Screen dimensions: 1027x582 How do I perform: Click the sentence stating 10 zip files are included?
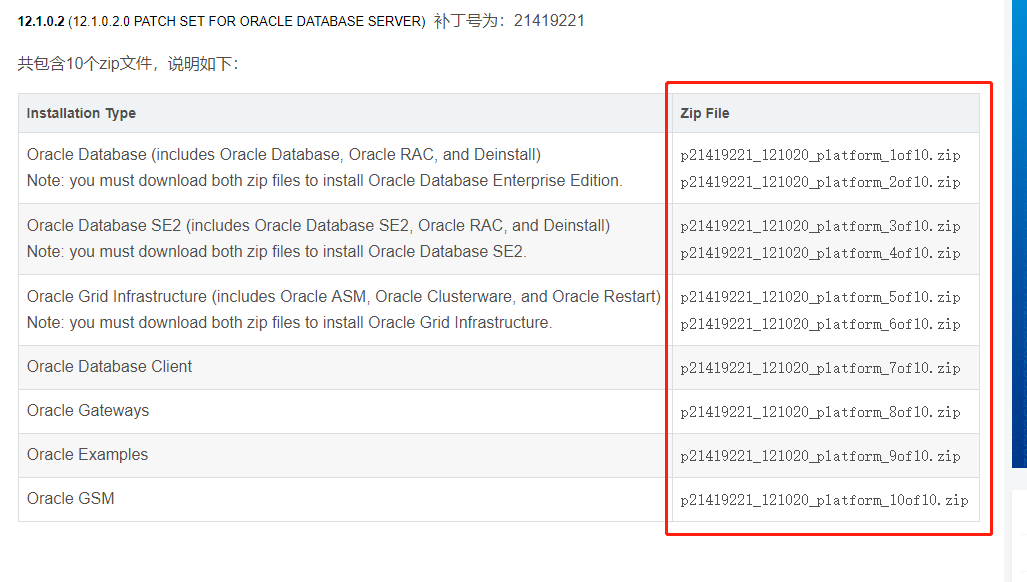(128, 64)
